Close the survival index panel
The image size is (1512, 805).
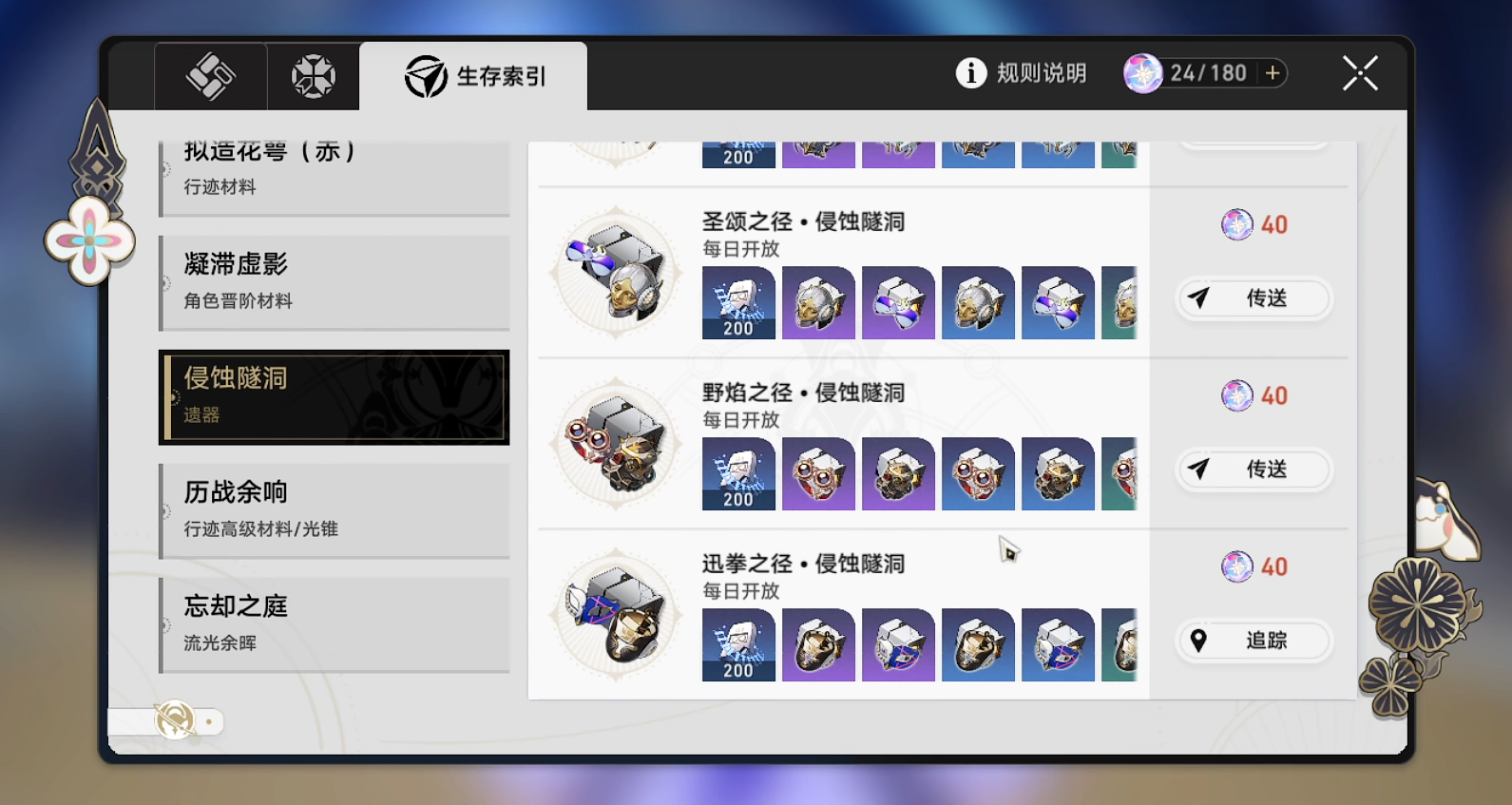(x=1360, y=73)
